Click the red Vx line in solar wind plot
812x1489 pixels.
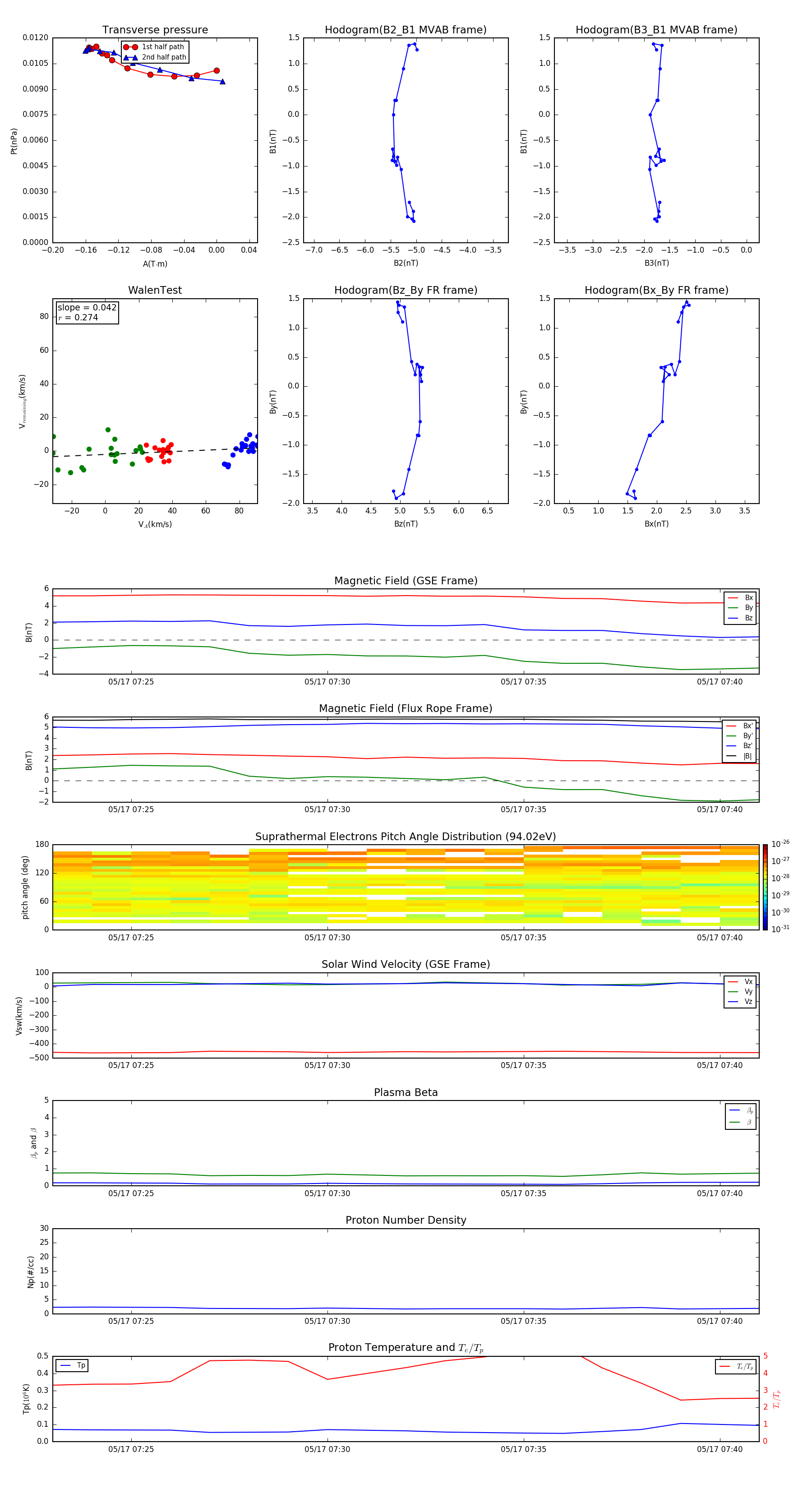406,1052
